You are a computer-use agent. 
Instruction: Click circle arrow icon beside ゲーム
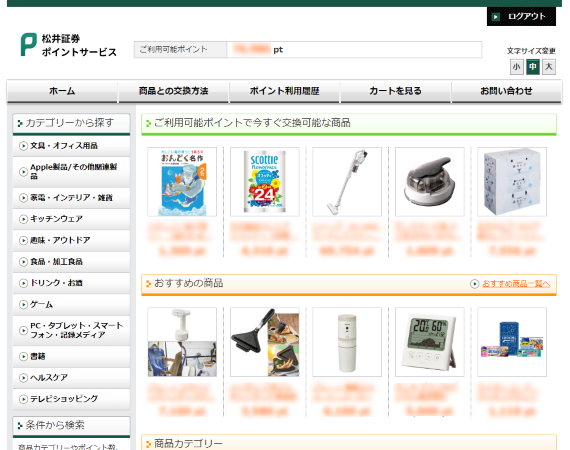[23, 304]
